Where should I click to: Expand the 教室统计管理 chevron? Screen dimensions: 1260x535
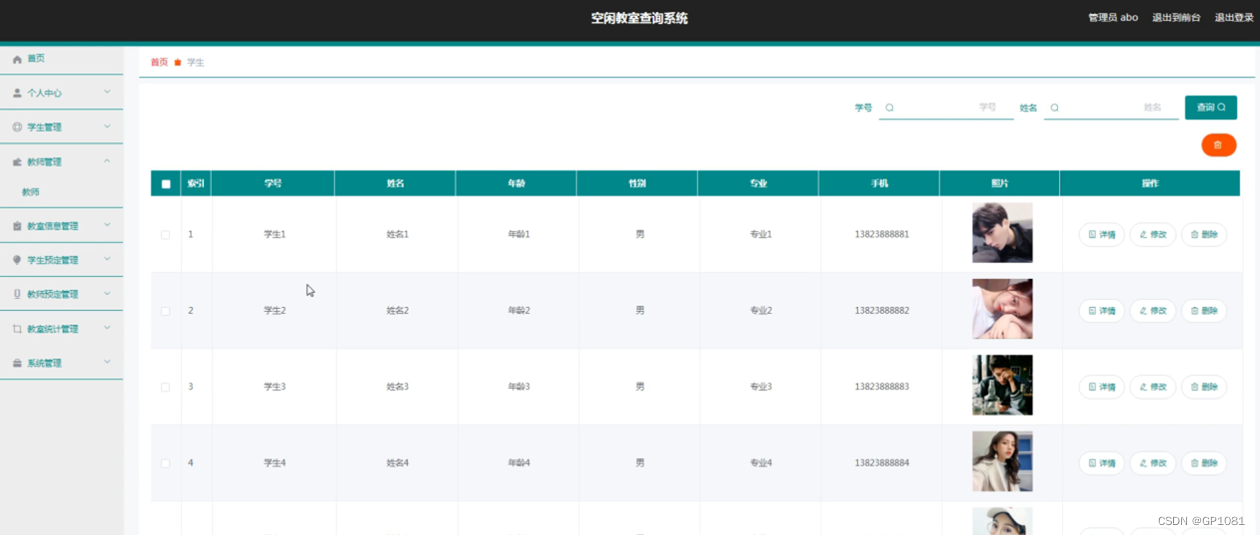click(x=107, y=328)
